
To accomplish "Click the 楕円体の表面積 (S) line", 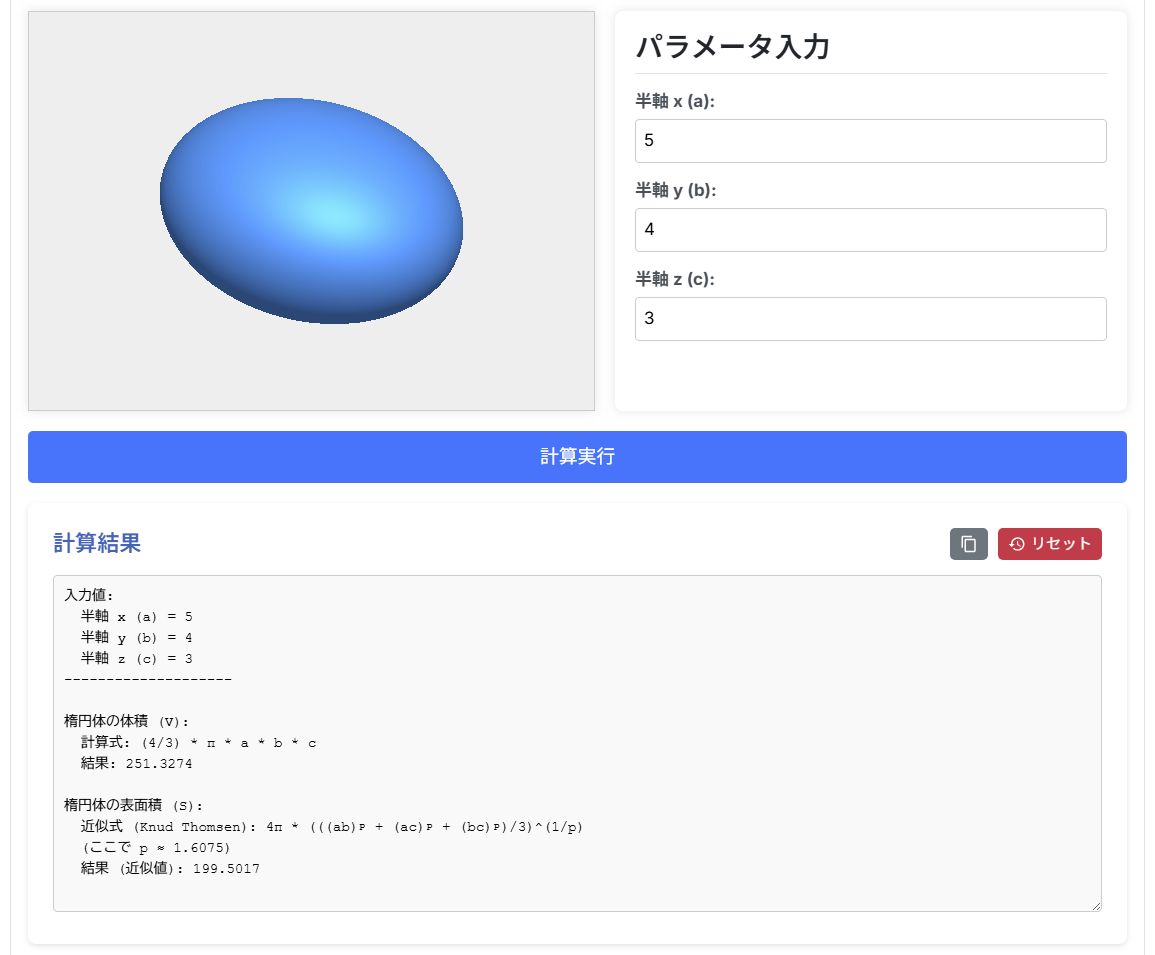I will (x=133, y=805).
